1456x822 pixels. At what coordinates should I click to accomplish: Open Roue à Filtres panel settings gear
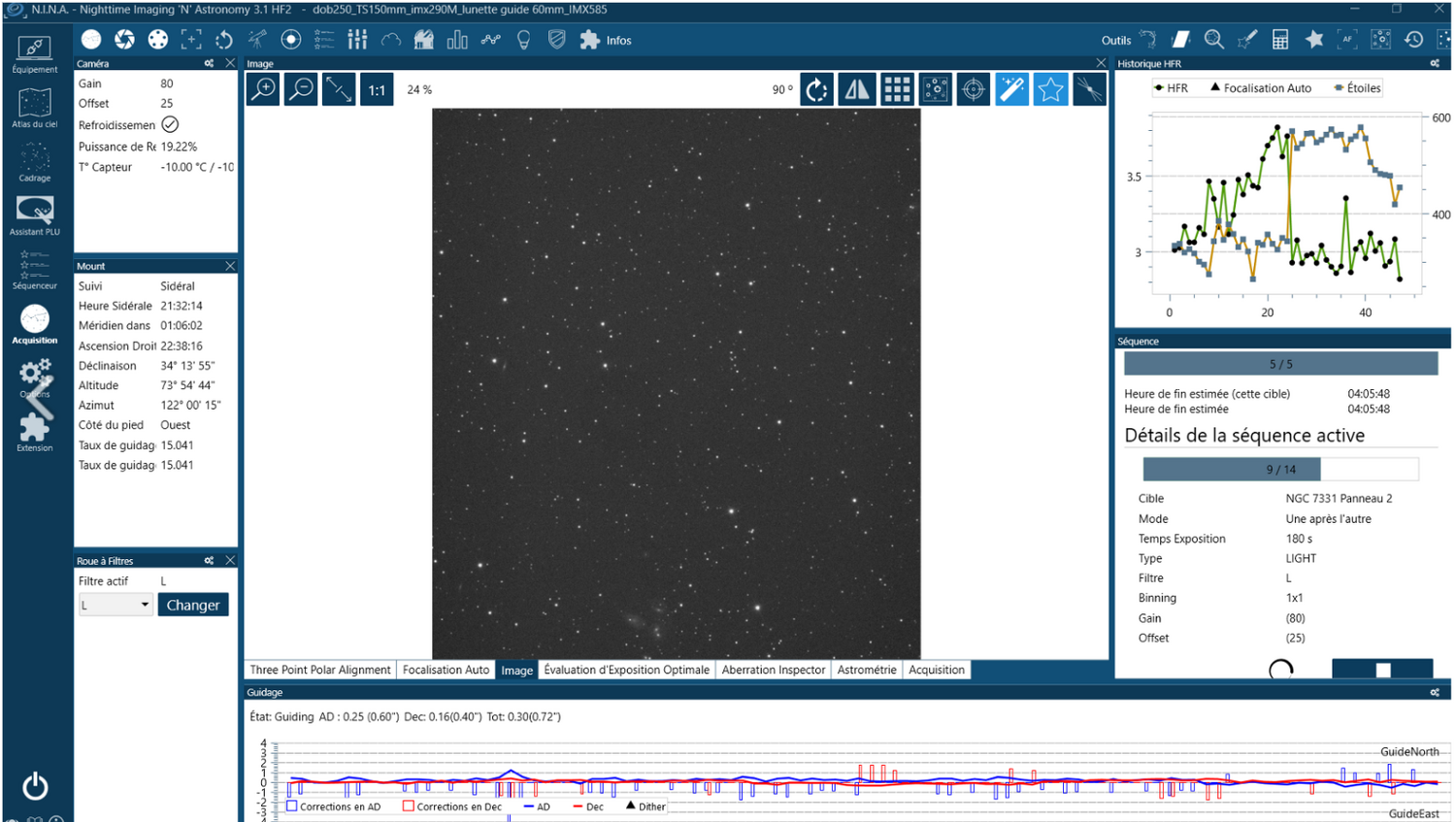(209, 560)
